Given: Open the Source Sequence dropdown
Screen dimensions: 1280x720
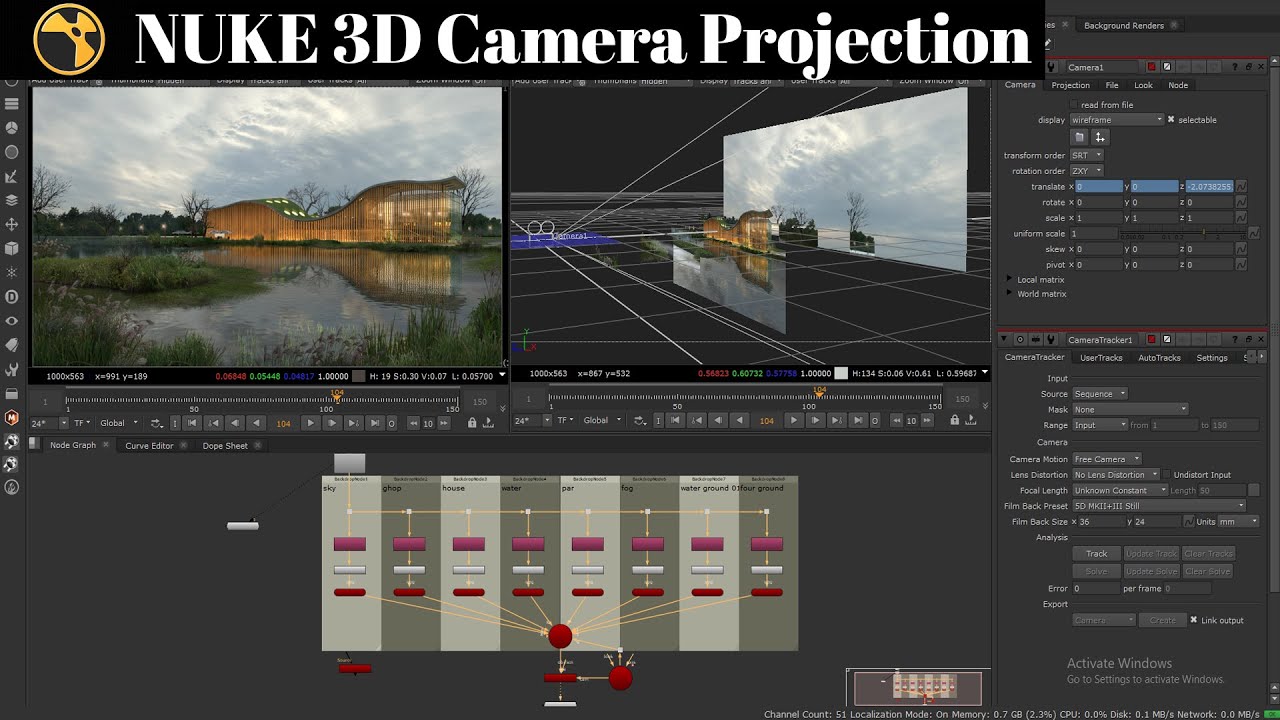Looking at the screenshot, I should coord(1100,394).
